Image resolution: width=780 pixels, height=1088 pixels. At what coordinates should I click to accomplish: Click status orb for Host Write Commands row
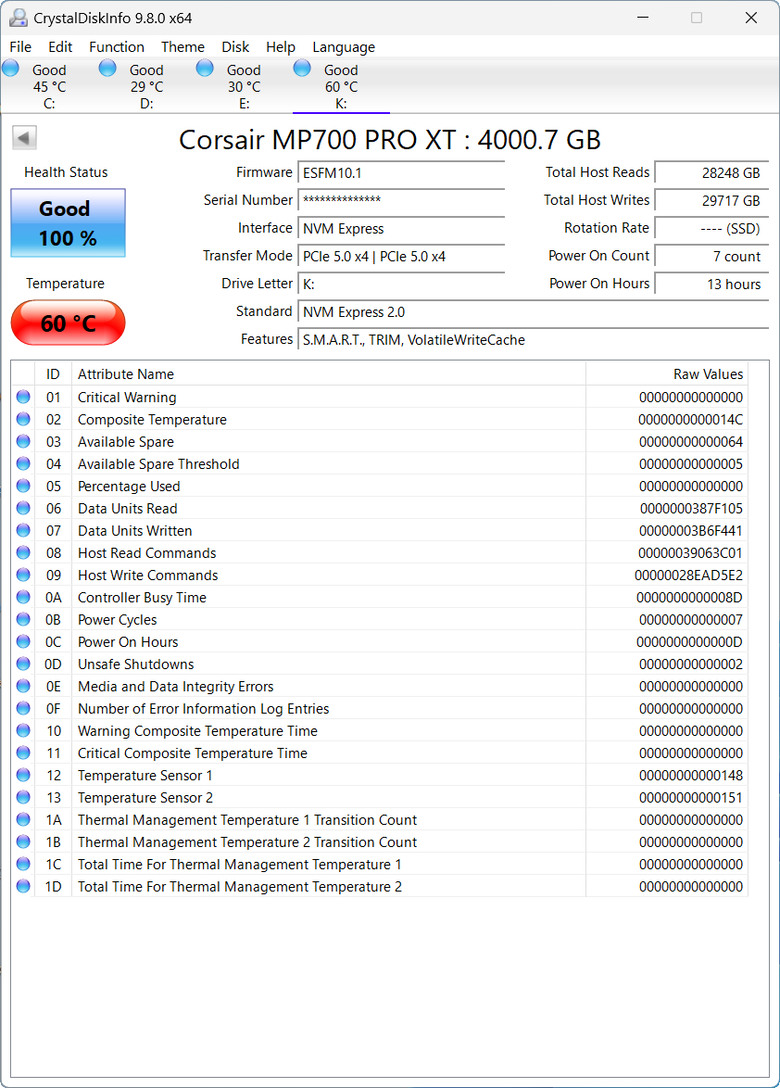[x=24, y=575]
